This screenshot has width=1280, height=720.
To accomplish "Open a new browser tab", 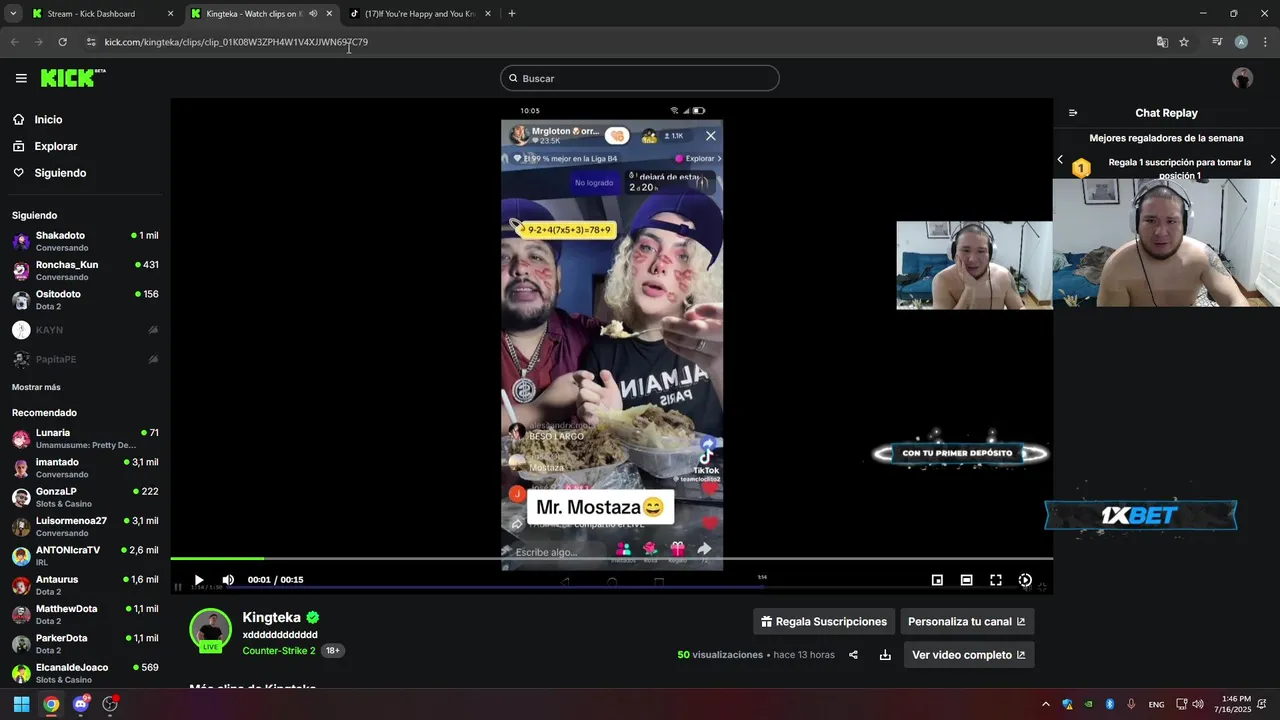I will tap(512, 14).
